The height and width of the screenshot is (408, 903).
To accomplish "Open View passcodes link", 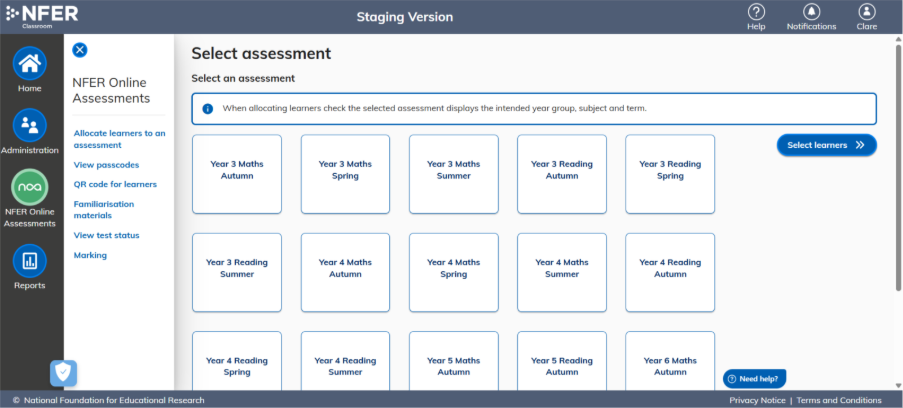I will click(x=106, y=165).
